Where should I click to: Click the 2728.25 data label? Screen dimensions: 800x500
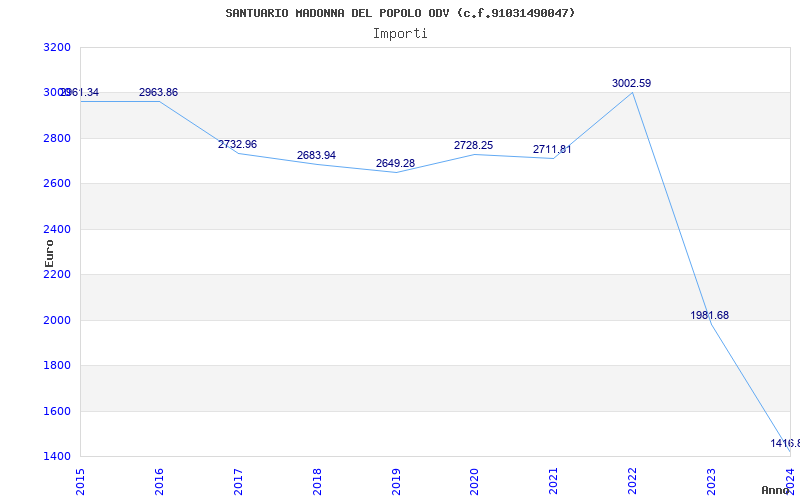tap(473, 145)
